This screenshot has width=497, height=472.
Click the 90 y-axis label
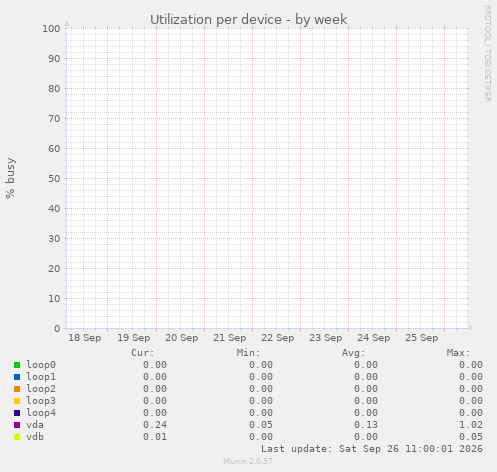pyautogui.click(x=54, y=59)
